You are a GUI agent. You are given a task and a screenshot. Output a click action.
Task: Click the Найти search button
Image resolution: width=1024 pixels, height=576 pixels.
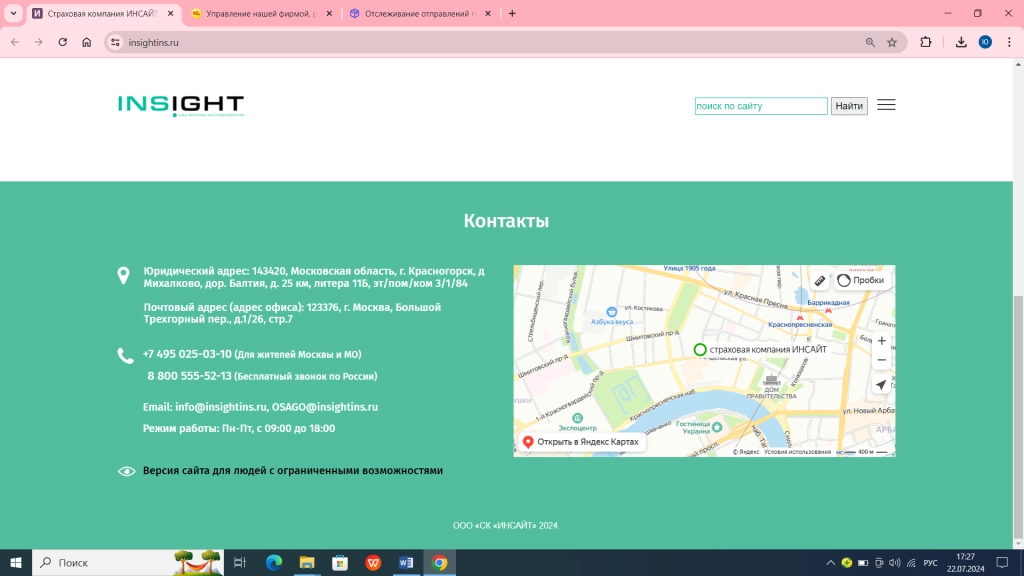[x=849, y=106]
